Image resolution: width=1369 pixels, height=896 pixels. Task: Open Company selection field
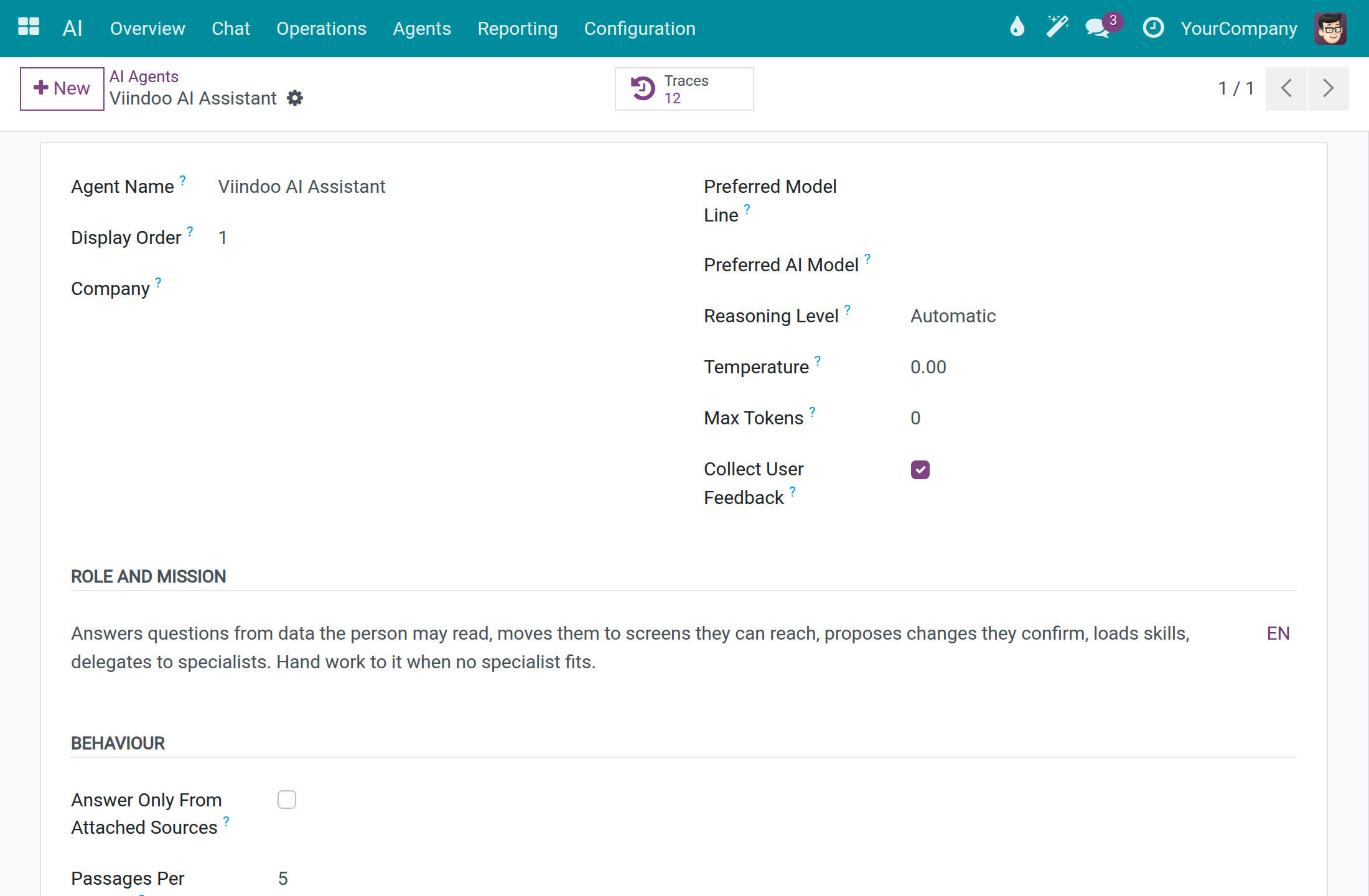[x=440, y=289]
